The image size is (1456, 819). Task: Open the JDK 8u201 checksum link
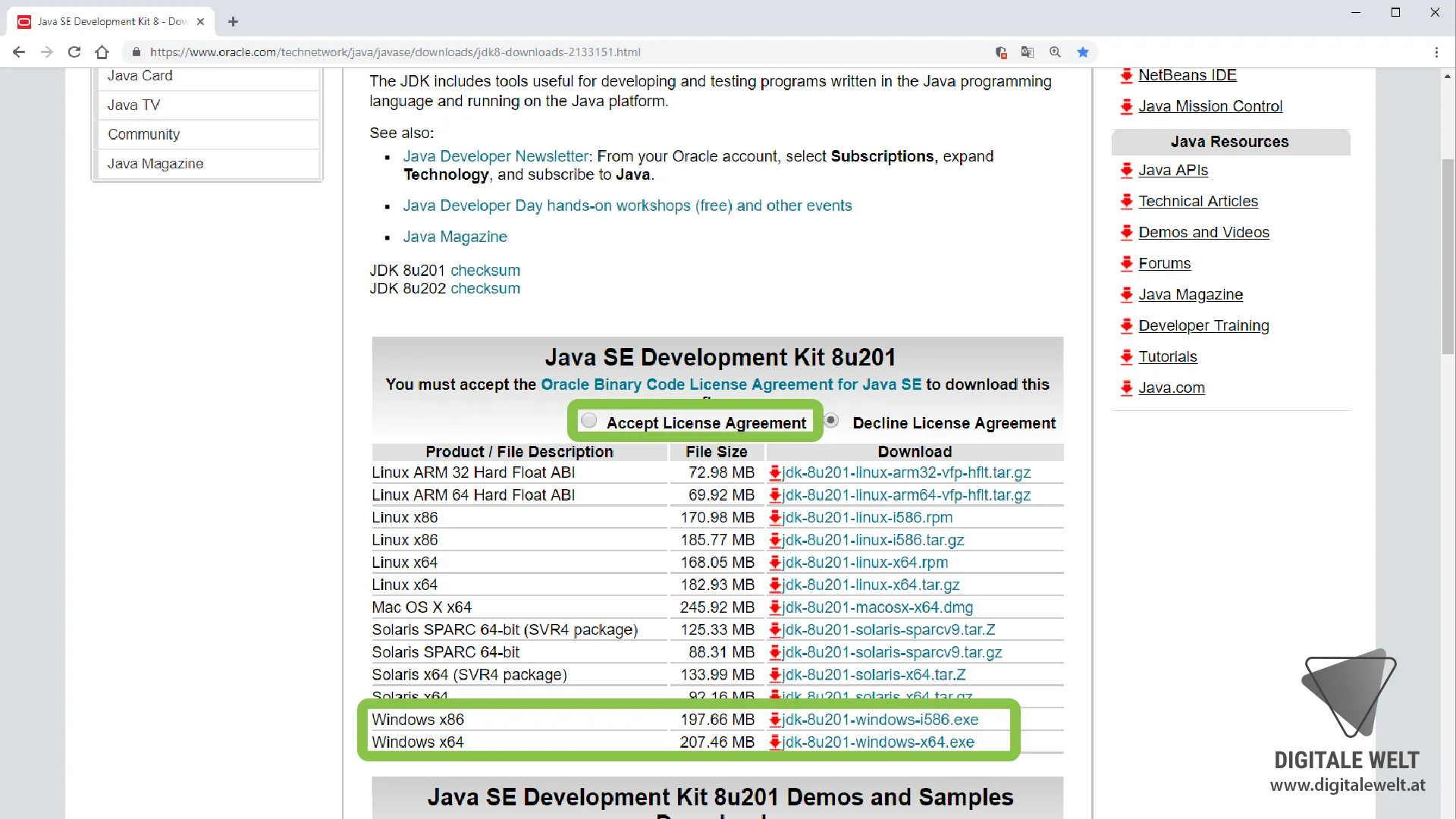(x=485, y=271)
